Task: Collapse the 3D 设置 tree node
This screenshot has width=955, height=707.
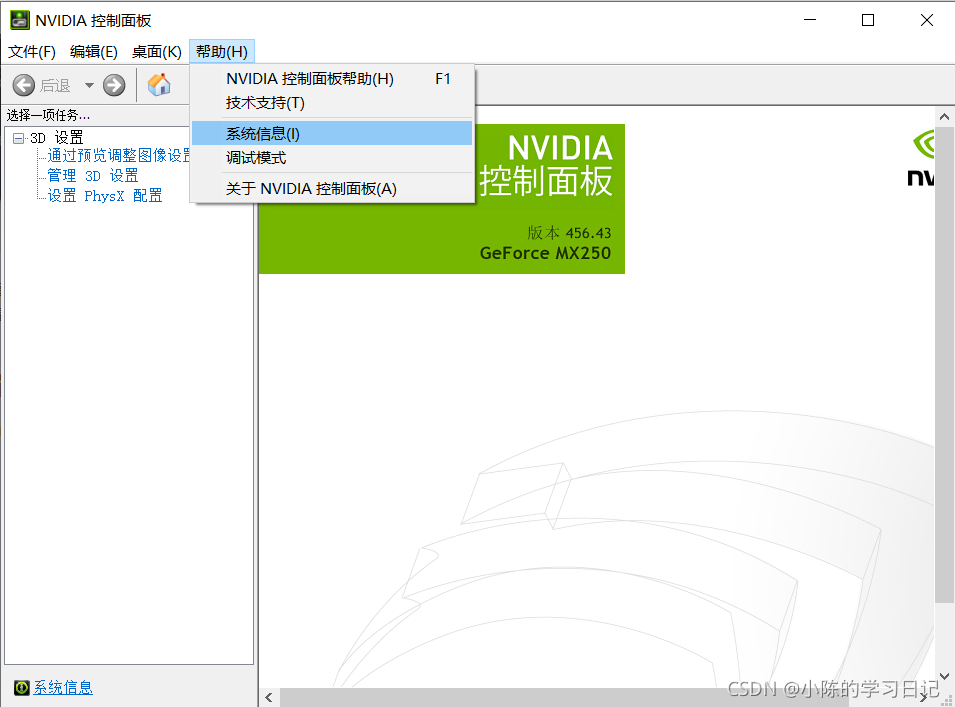Action: click(18, 138)
